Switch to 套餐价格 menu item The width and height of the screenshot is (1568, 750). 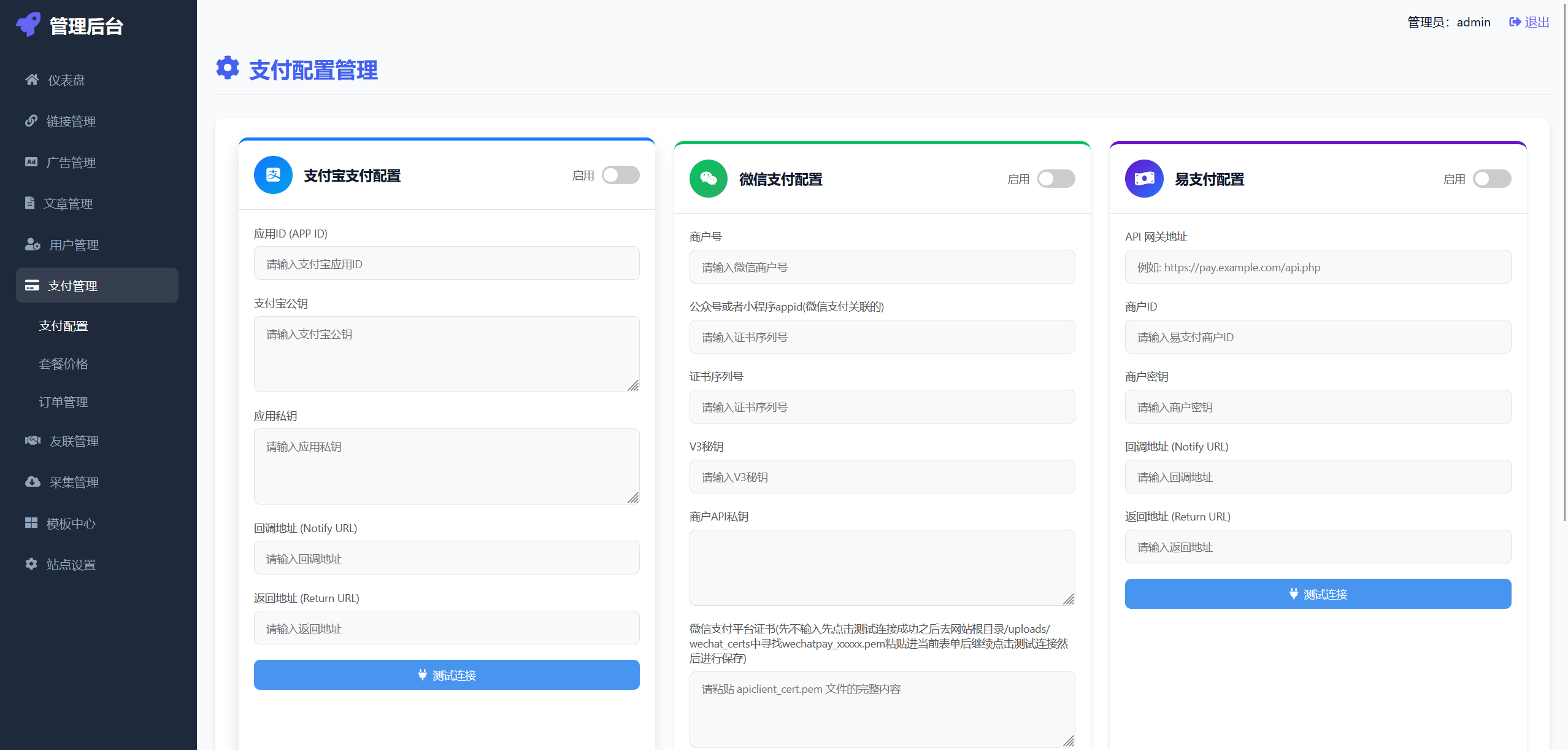[63, 363]
